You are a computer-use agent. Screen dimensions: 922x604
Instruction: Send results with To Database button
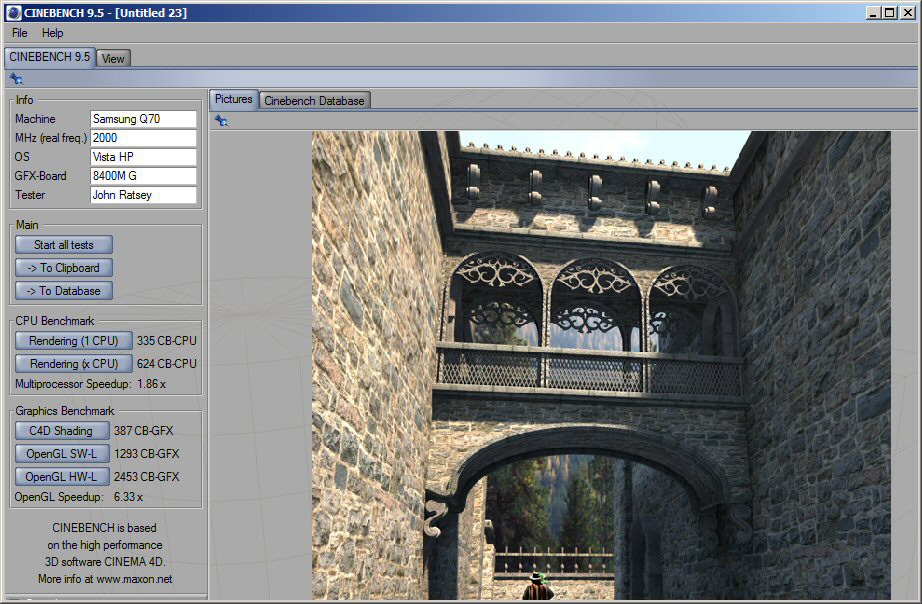(x=64, y=291)
